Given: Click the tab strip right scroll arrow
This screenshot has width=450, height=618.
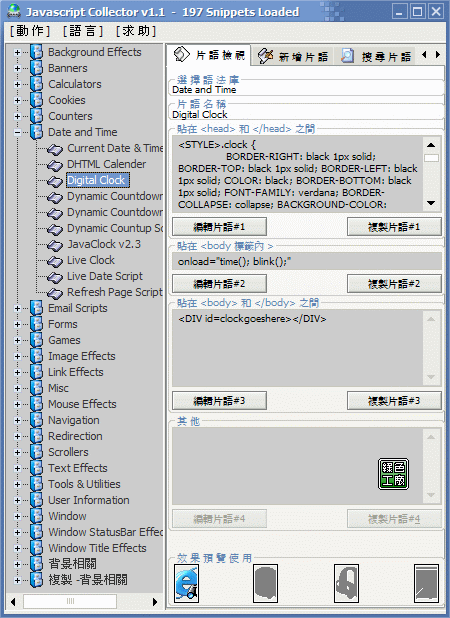Looking at the screenshot, I should point(438,55).
